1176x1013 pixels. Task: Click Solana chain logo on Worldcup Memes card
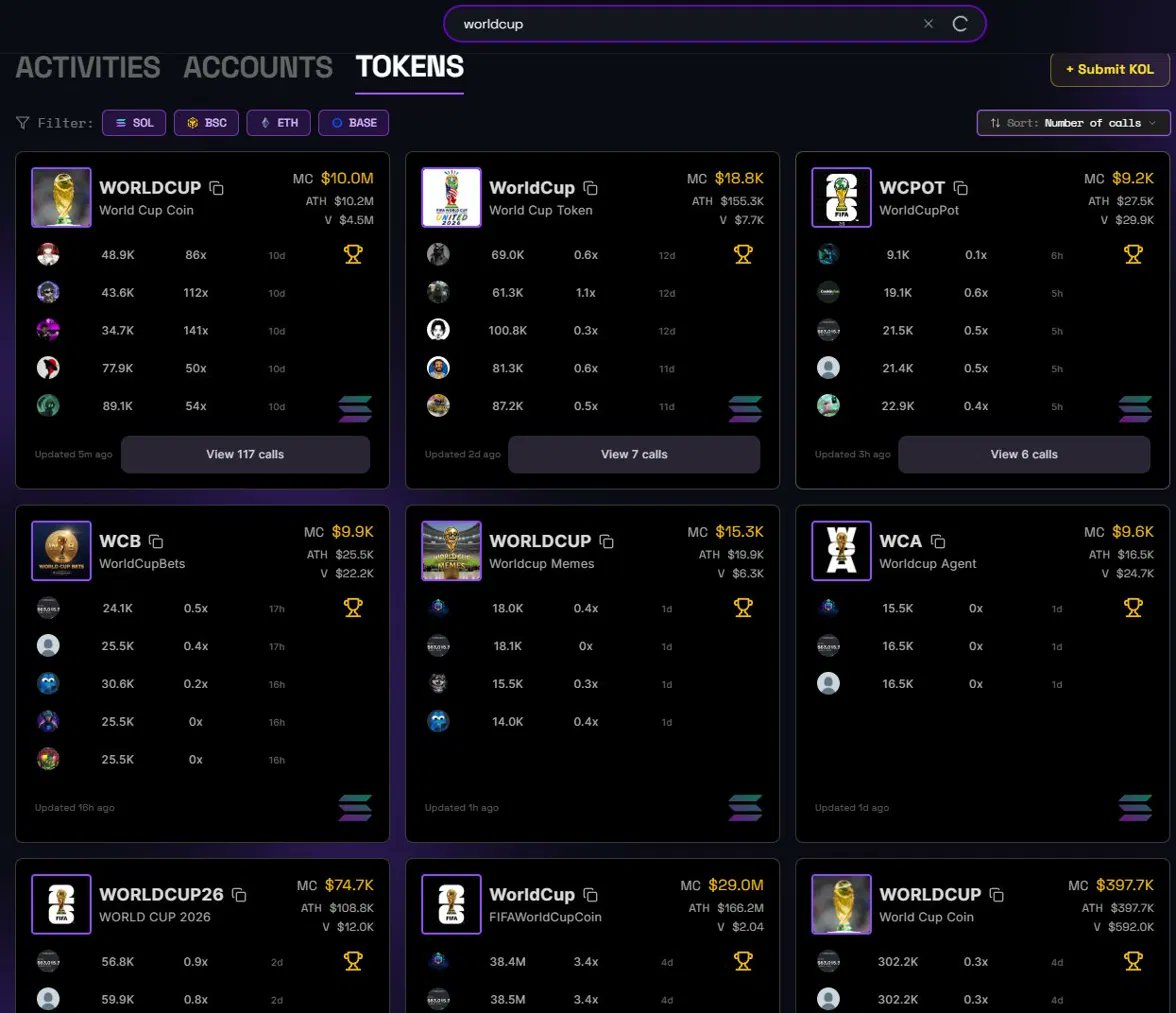(x=745, y=808)
